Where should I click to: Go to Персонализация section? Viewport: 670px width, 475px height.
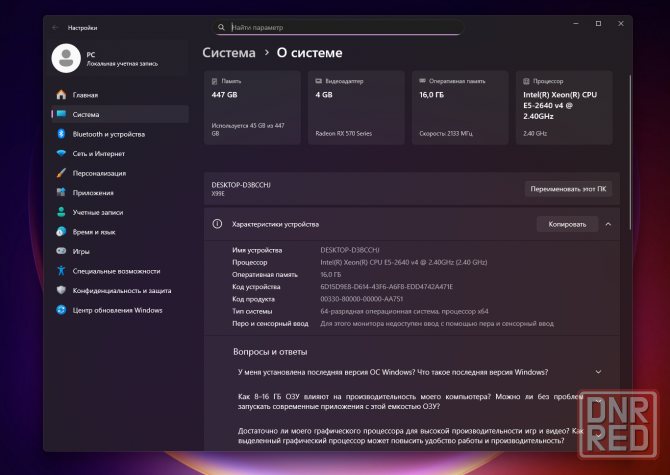click(120, 173)
